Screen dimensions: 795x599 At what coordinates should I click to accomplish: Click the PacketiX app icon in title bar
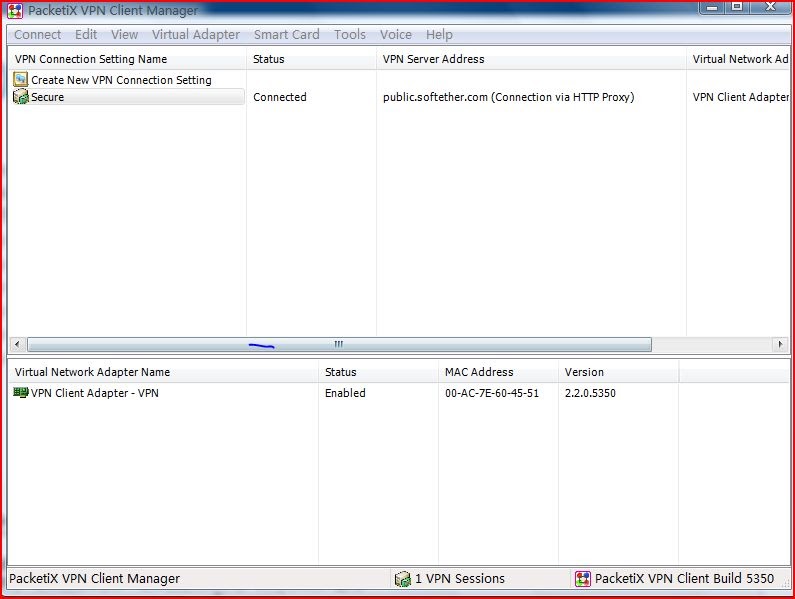pos(15,11)
